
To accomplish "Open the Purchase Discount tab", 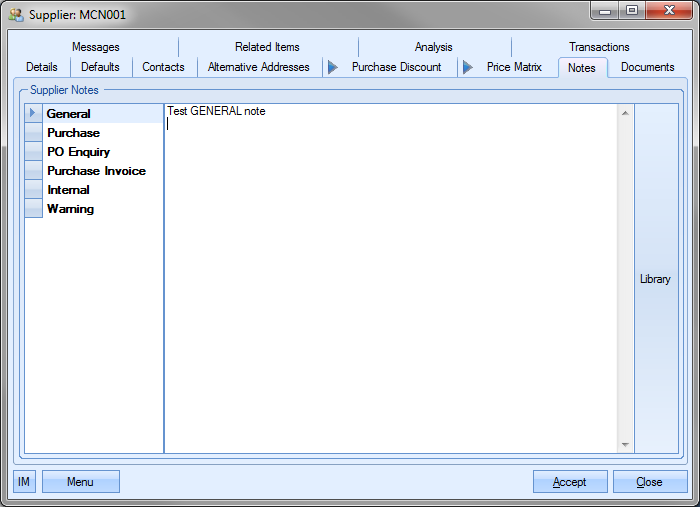I will (396, 67).
